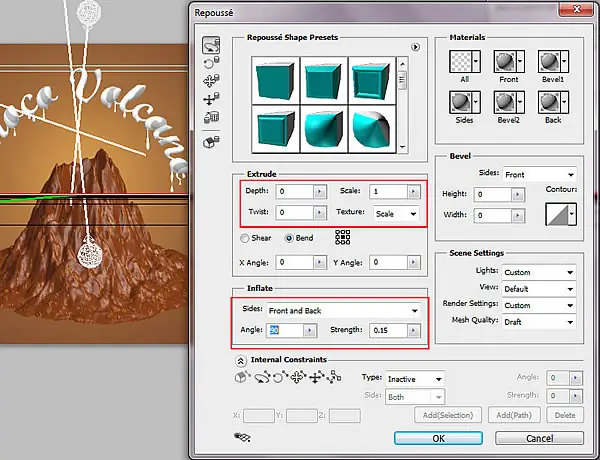This screenshot has width=600, height=460.
Task: Click the bend reference point grid icon
Action: click(x=342, y=237)
